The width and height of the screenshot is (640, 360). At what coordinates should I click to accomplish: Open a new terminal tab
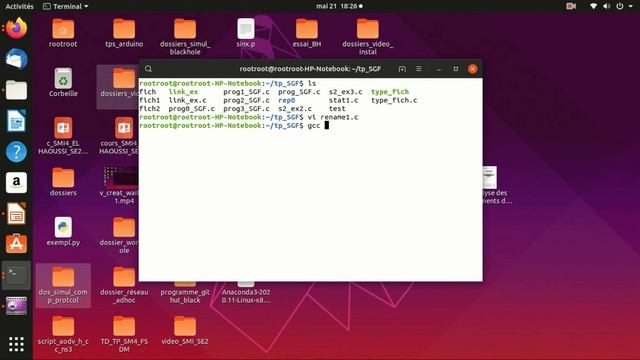402,69
